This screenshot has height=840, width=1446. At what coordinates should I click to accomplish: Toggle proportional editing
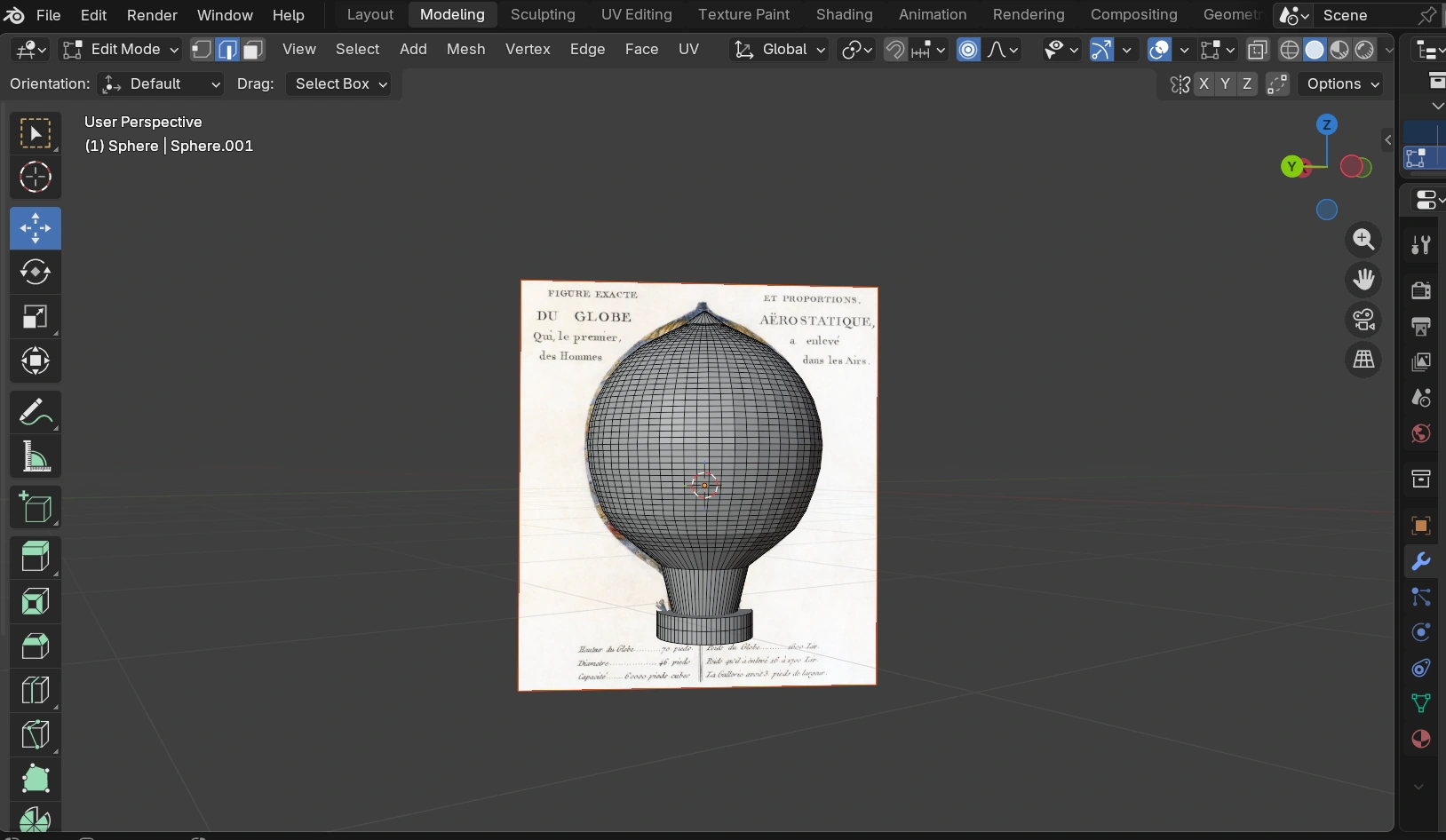pyautogui.click(x=968, y=50)
